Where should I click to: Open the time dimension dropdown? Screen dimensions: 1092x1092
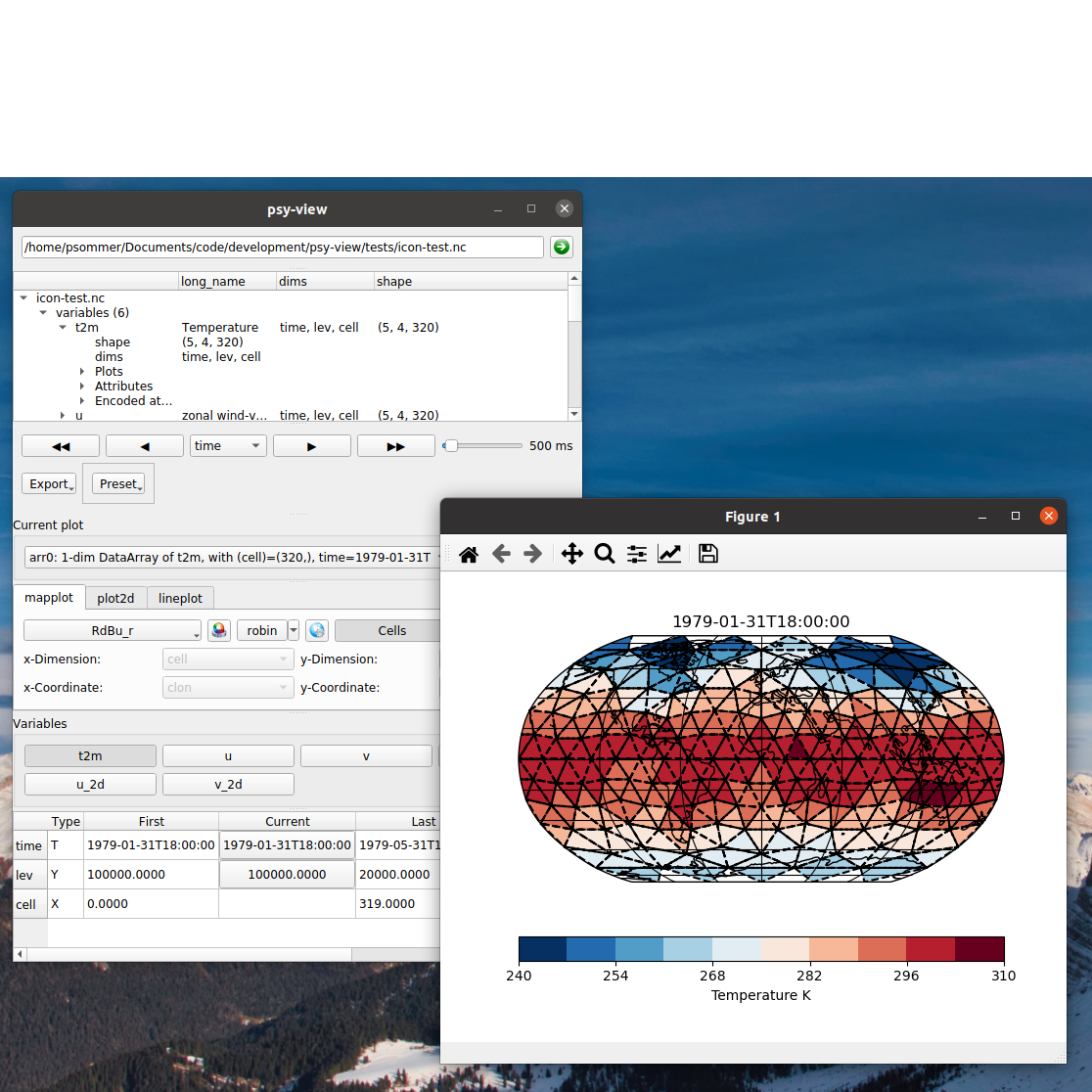click(228, 446)
